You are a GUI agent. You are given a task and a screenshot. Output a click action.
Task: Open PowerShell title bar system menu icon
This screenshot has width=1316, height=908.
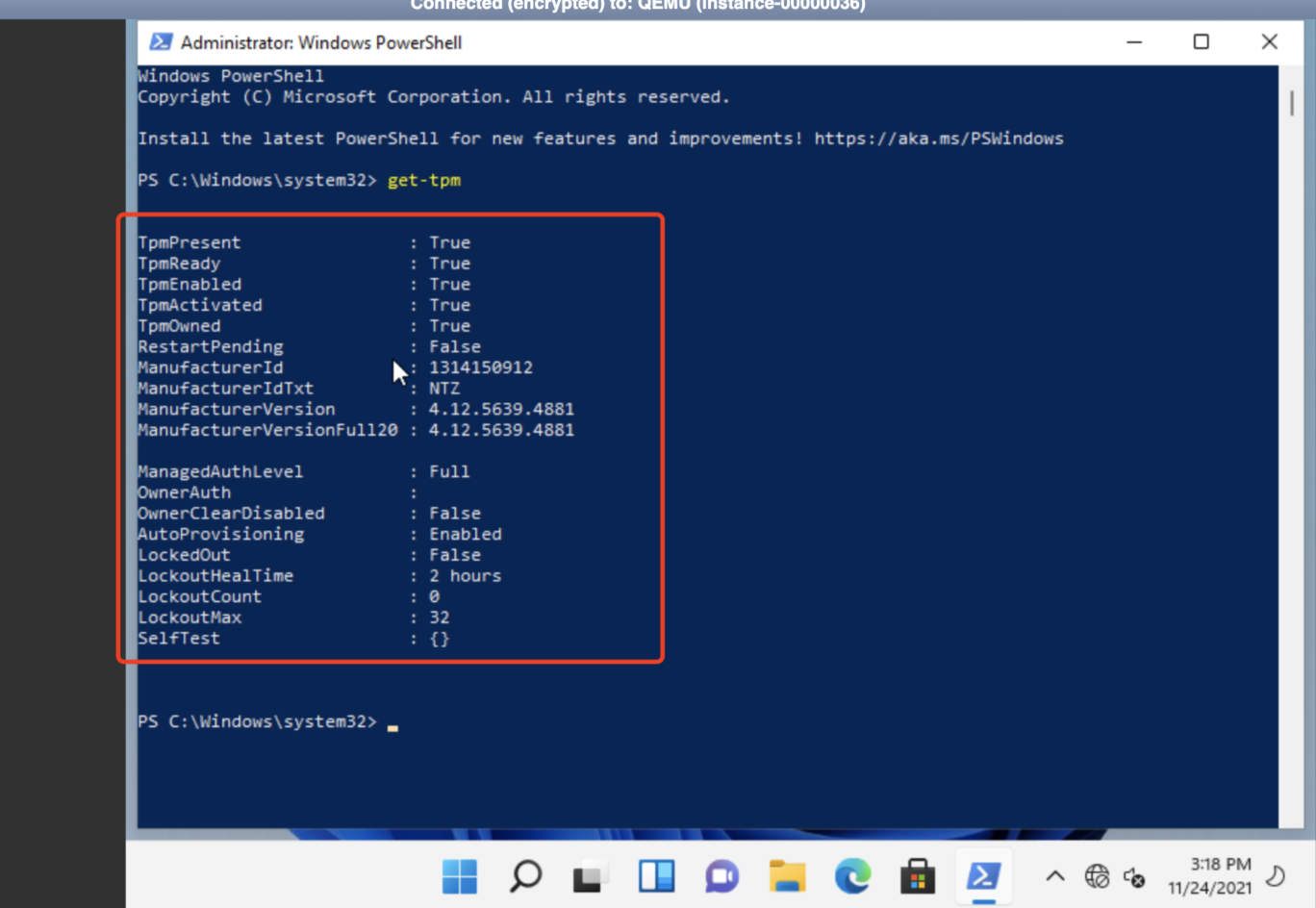tap(161, 42)
